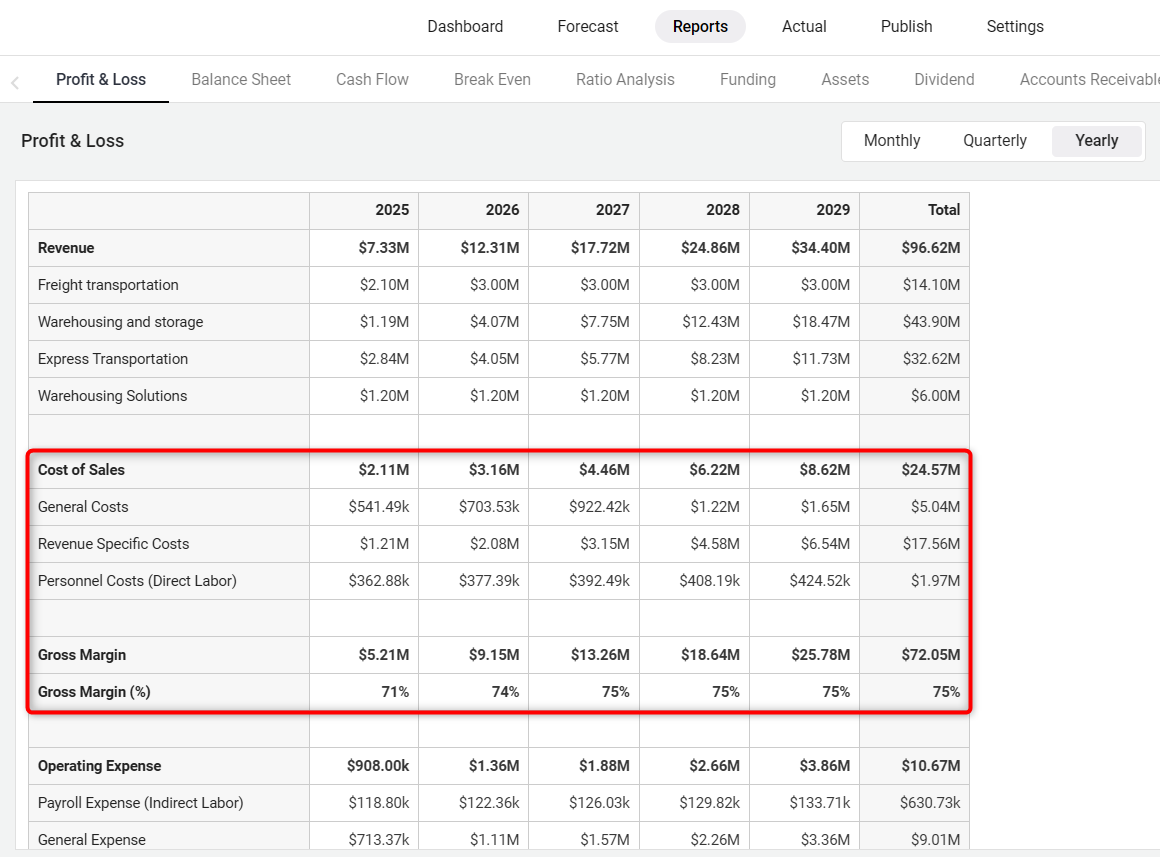This screenshot has width=1160, height=857.
Task: Select the Yearly view toggle
Action: click(1096, 141)
